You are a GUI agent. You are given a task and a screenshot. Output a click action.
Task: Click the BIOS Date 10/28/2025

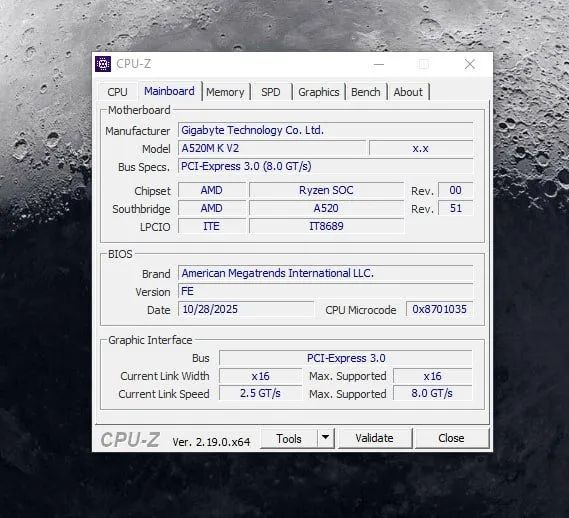pyautogui.click(x=246, y=309)
